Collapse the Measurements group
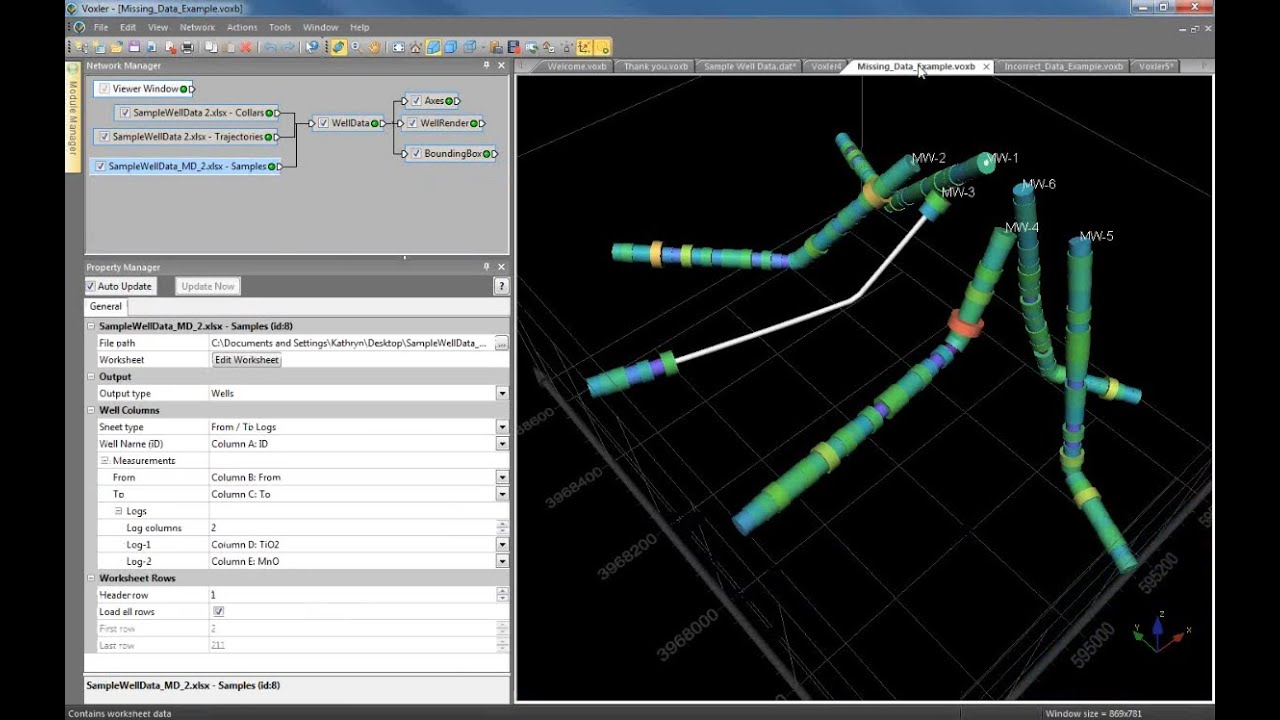 [105, 461]
